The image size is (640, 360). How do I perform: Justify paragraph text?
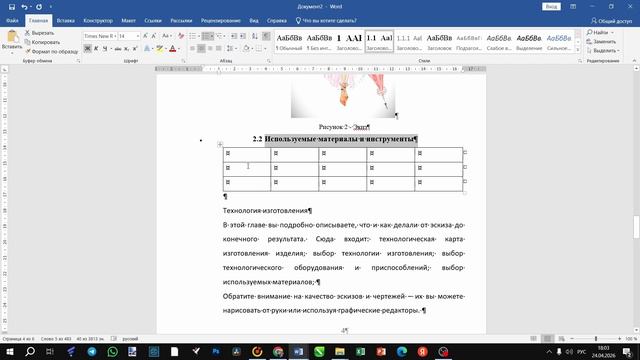click(x=218, y=49)
